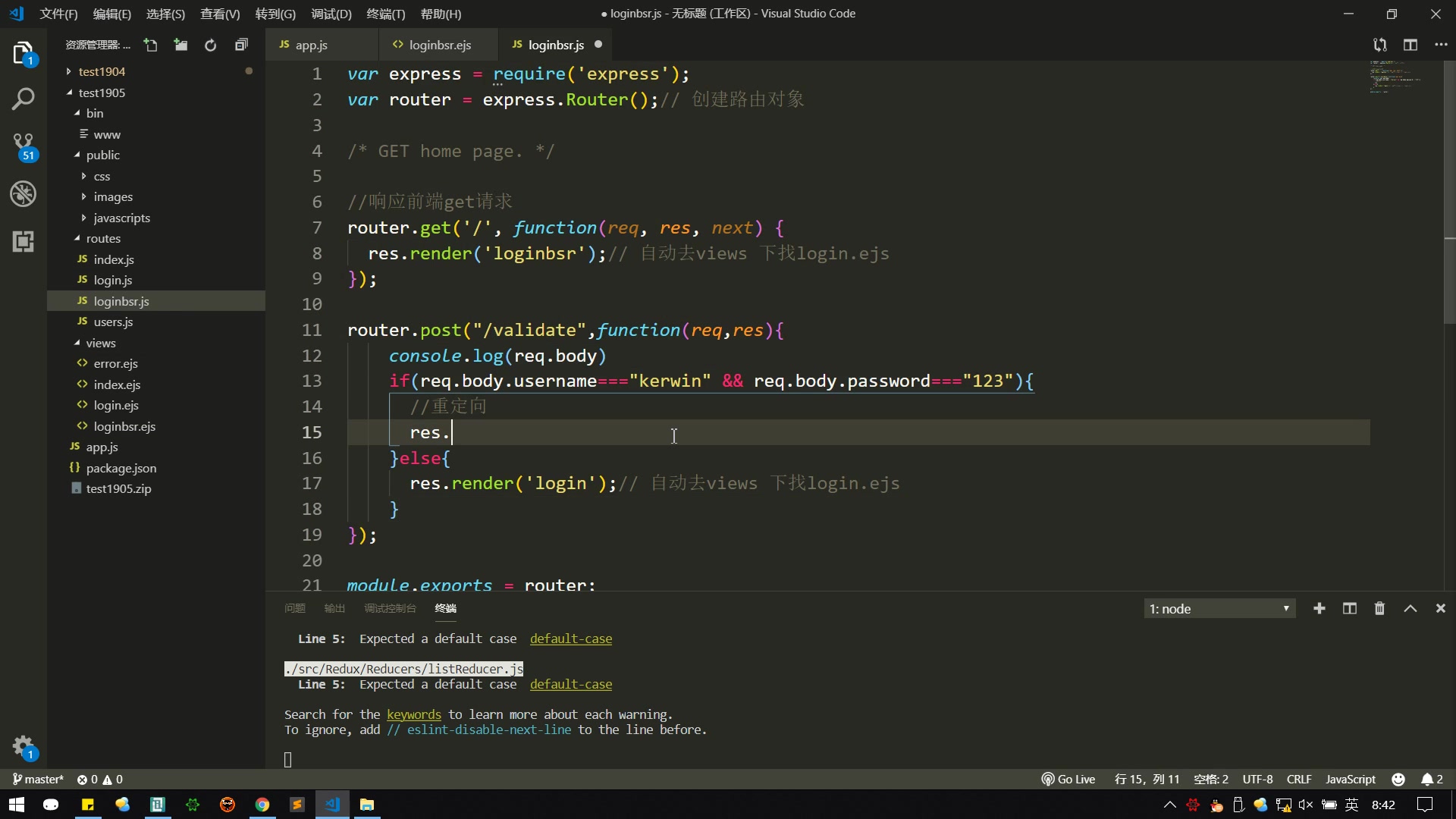Viewport: 1456px width, 819px height.
Task: Kill the terminal with trash icon
Action: 1379,609
